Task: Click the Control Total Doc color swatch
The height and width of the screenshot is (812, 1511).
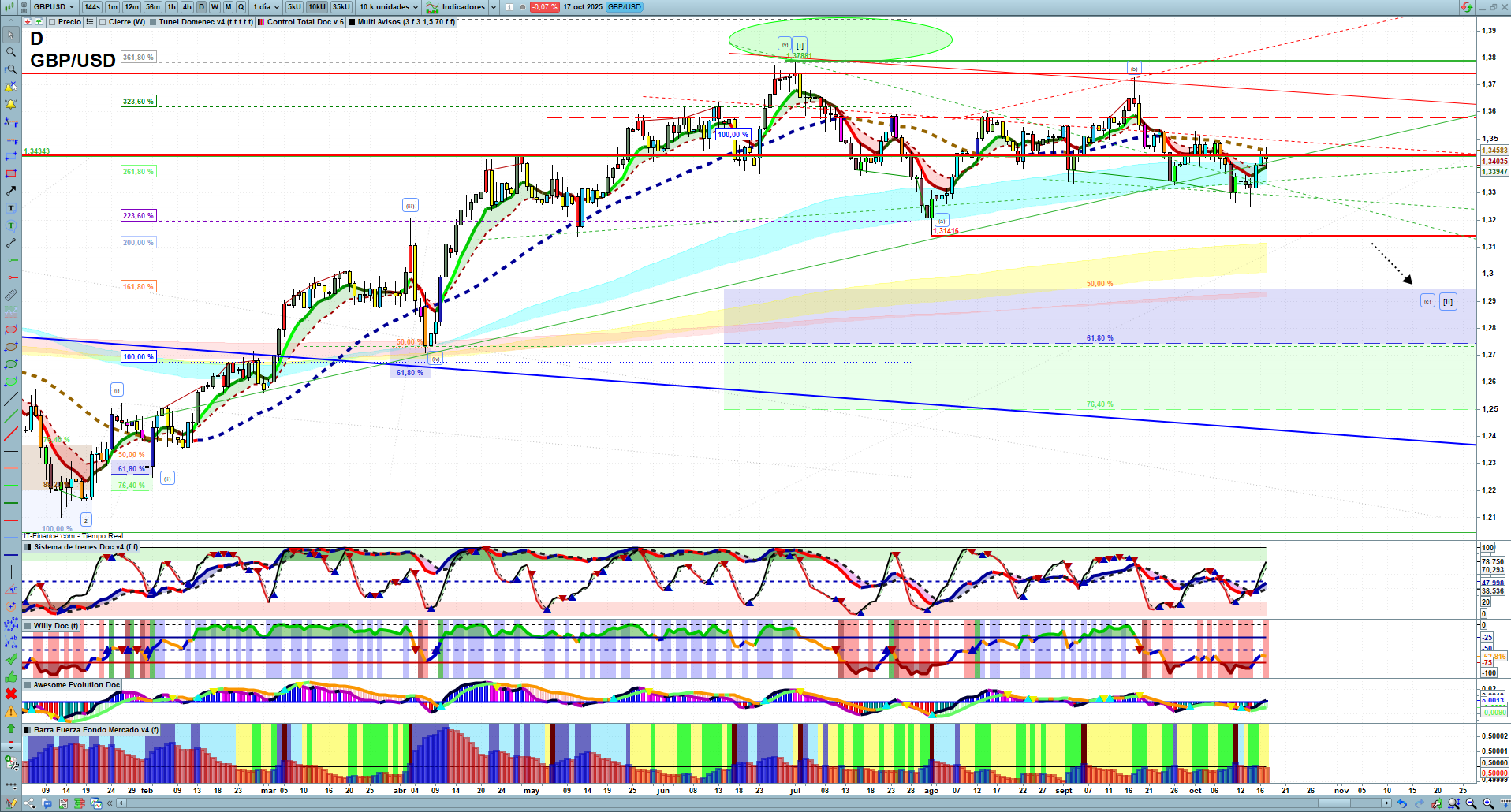Action: point(261,22)
